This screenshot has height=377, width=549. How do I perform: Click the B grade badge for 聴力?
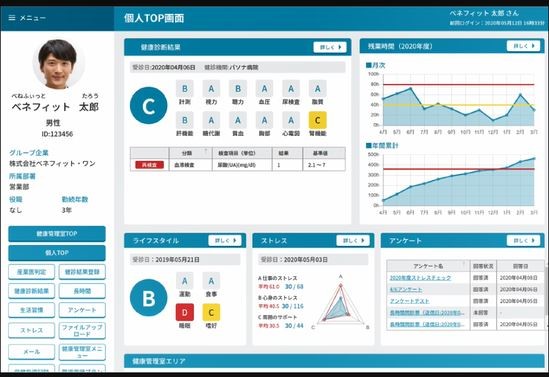point(238,89)
